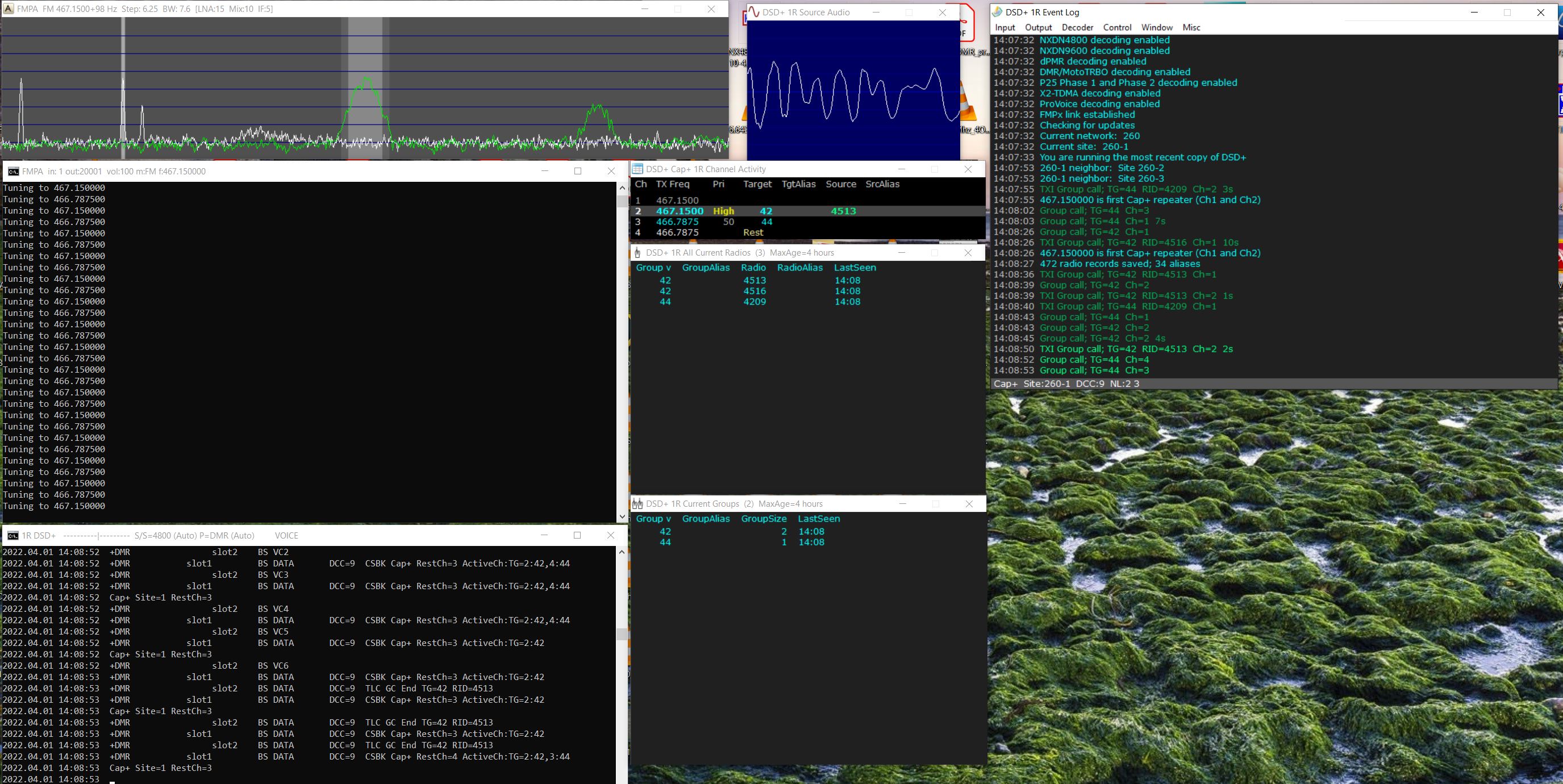Close the FMPA console window

click(x=611, y=171)
